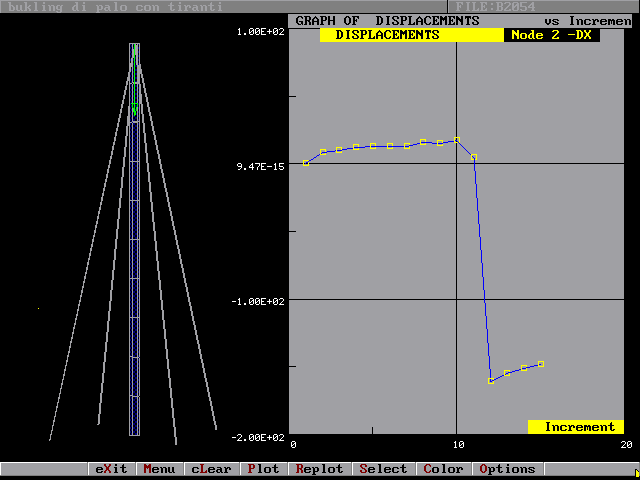The image size is (640, 480).
Task: Open the Select command
Action: (x=383, y=469)
